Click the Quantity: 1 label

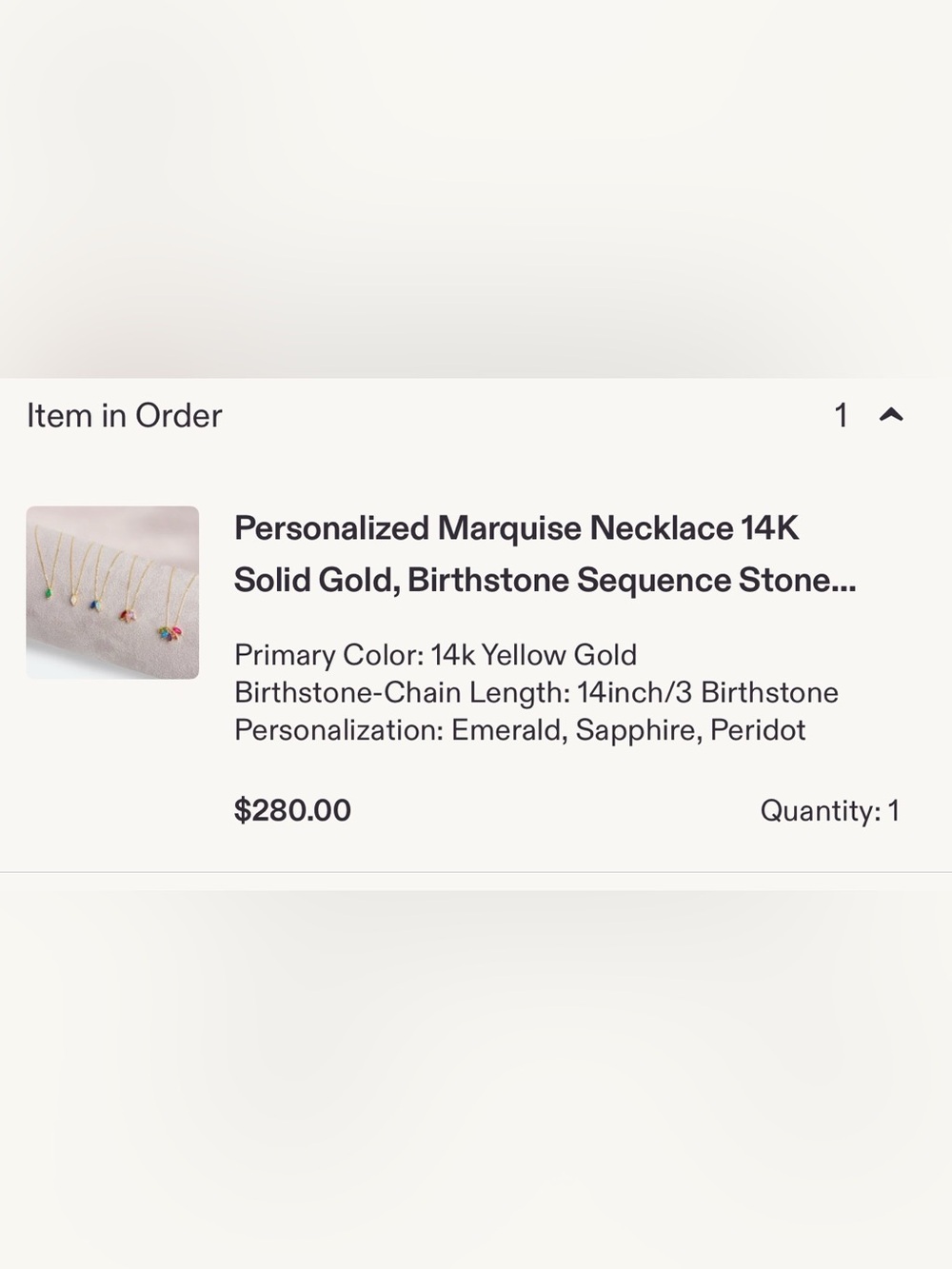coord(829,810)
